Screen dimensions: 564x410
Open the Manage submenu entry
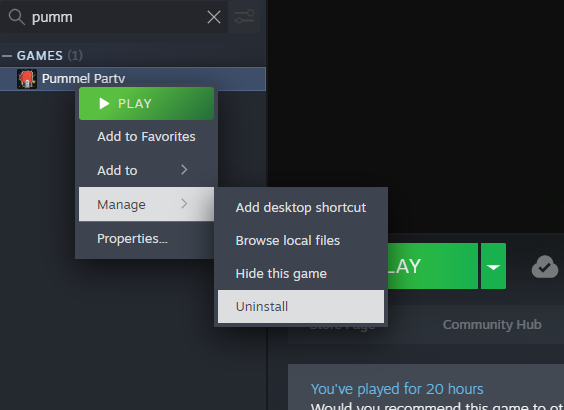click(146, 204)
